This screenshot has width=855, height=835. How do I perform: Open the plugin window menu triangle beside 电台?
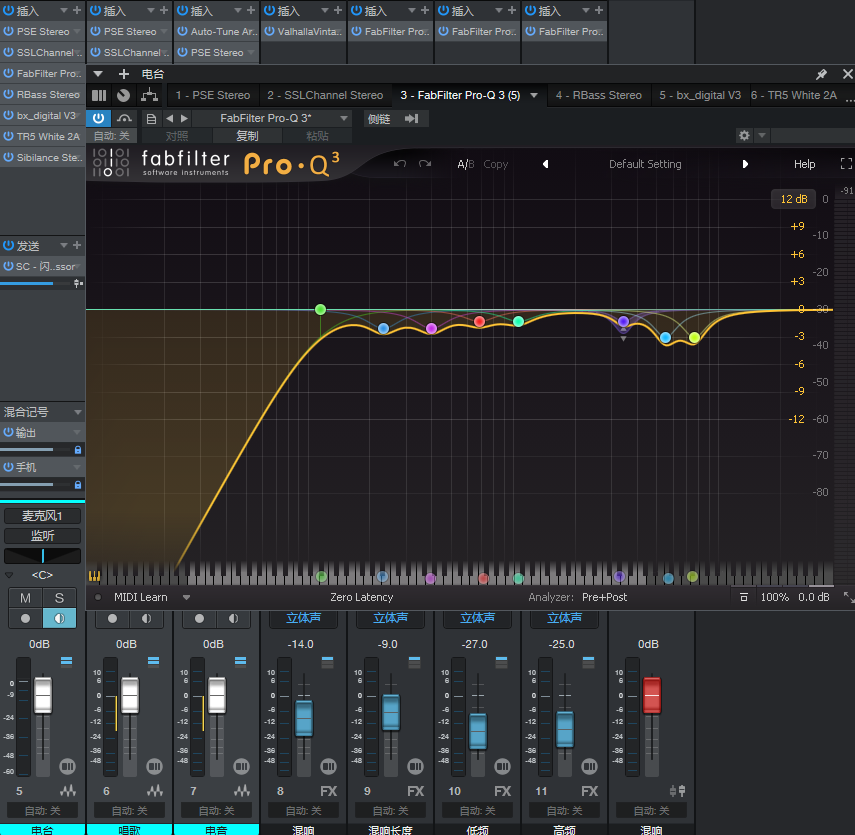98,74
